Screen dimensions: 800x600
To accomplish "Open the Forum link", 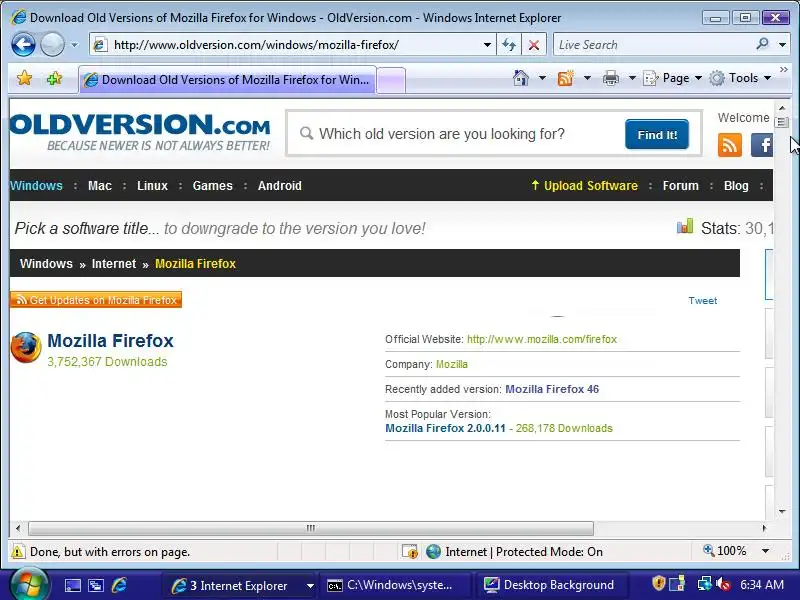I will point(681,186).
